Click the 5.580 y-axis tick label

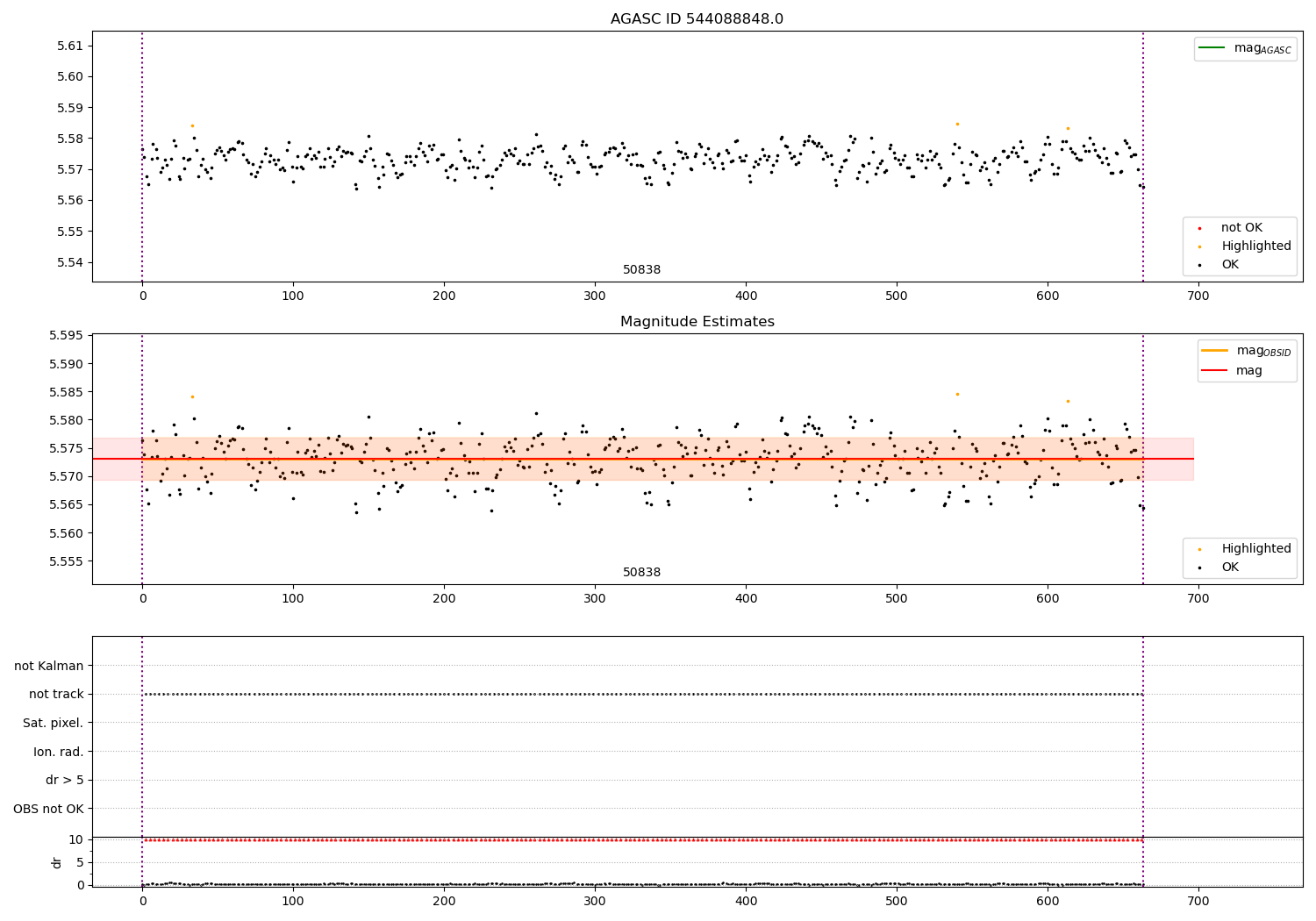point(67,420)
